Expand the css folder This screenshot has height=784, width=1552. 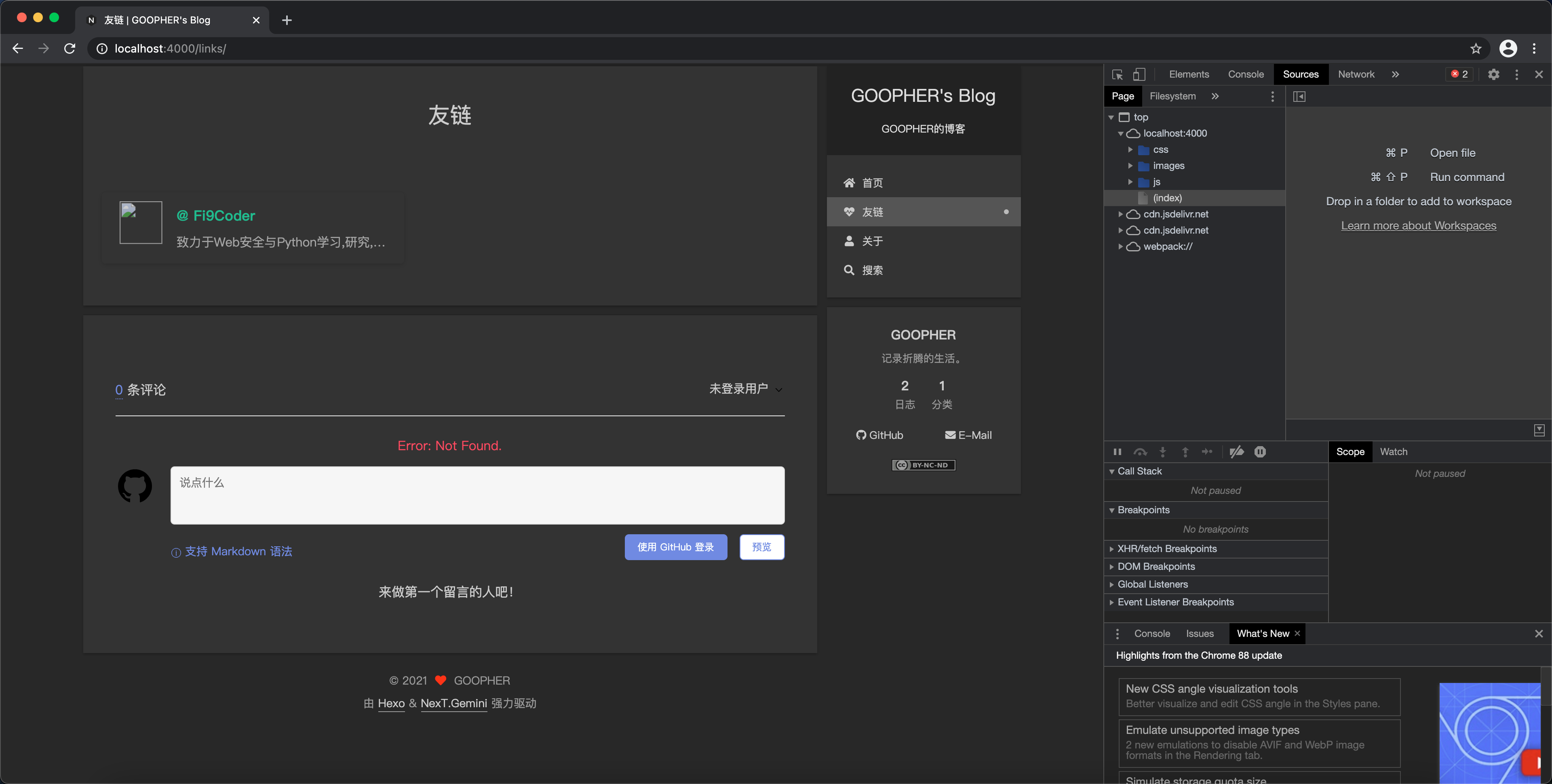[x=1130, y=150]
